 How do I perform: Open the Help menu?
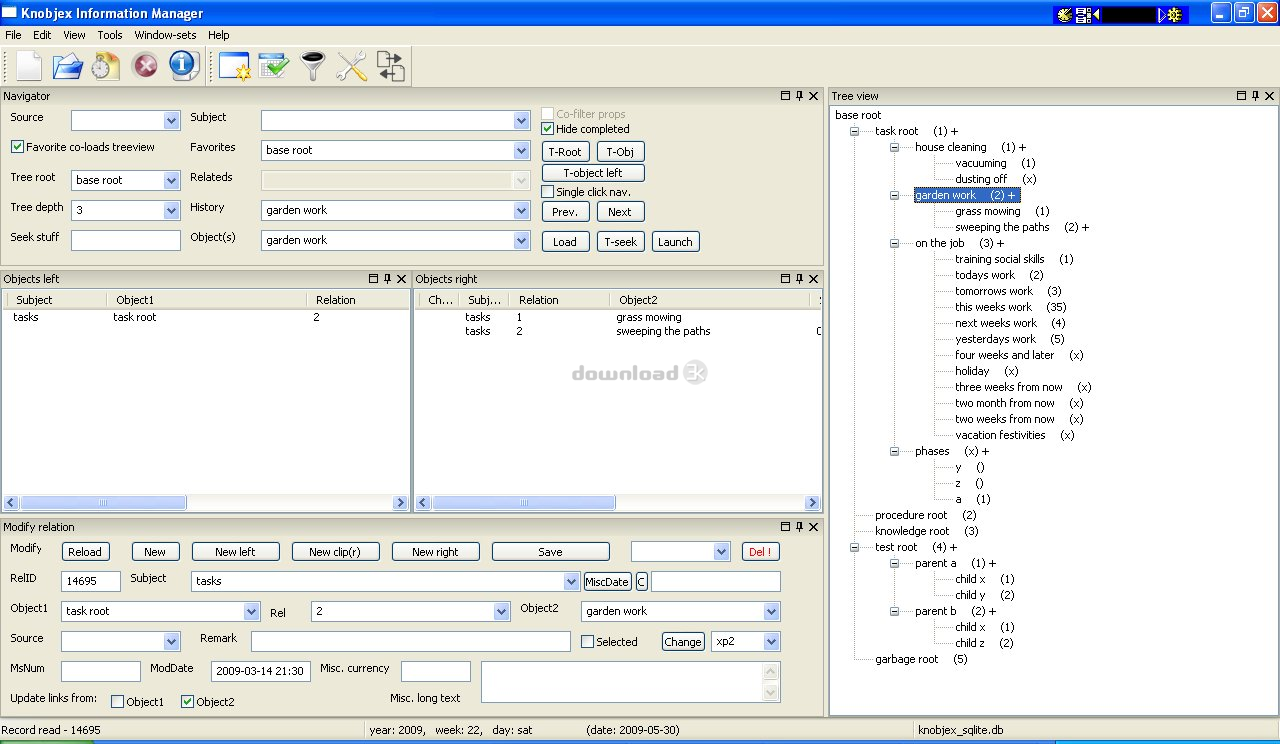coord(219,35)
